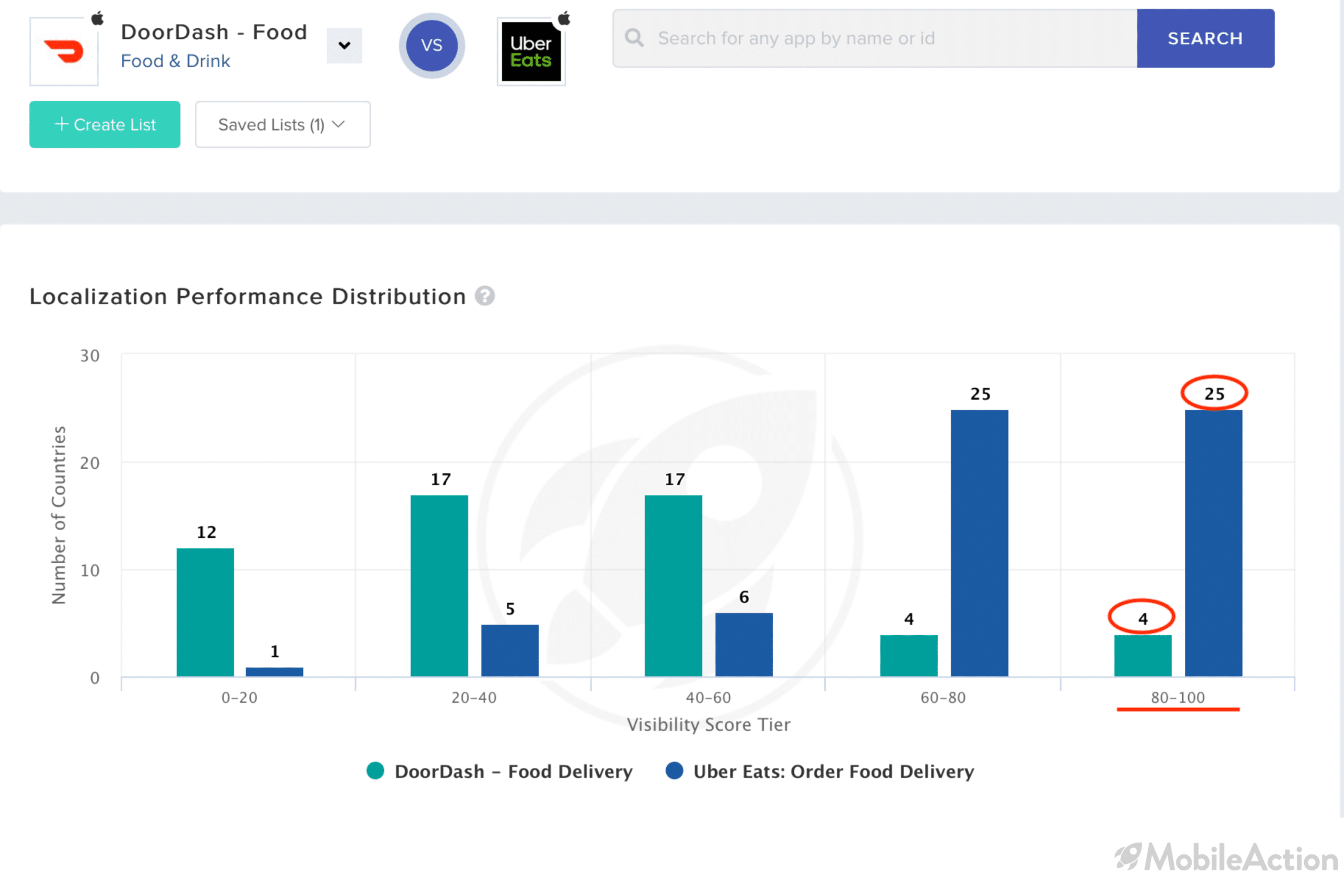Click the value label 25 in the 60-80 tier
The image size is (1344, 896).
point(981,394)
